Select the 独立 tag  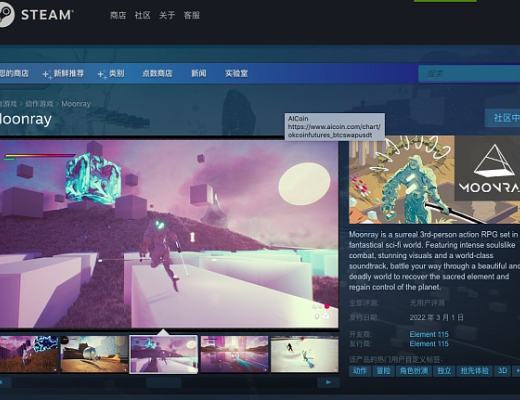[444, 371]
